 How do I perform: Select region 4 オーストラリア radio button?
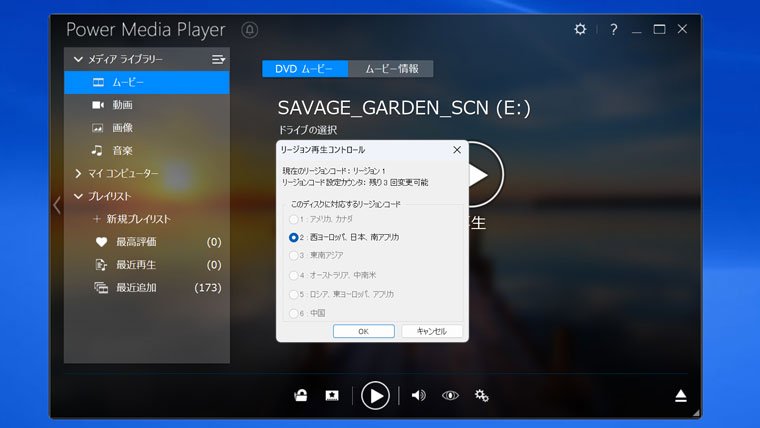(293, 275)
